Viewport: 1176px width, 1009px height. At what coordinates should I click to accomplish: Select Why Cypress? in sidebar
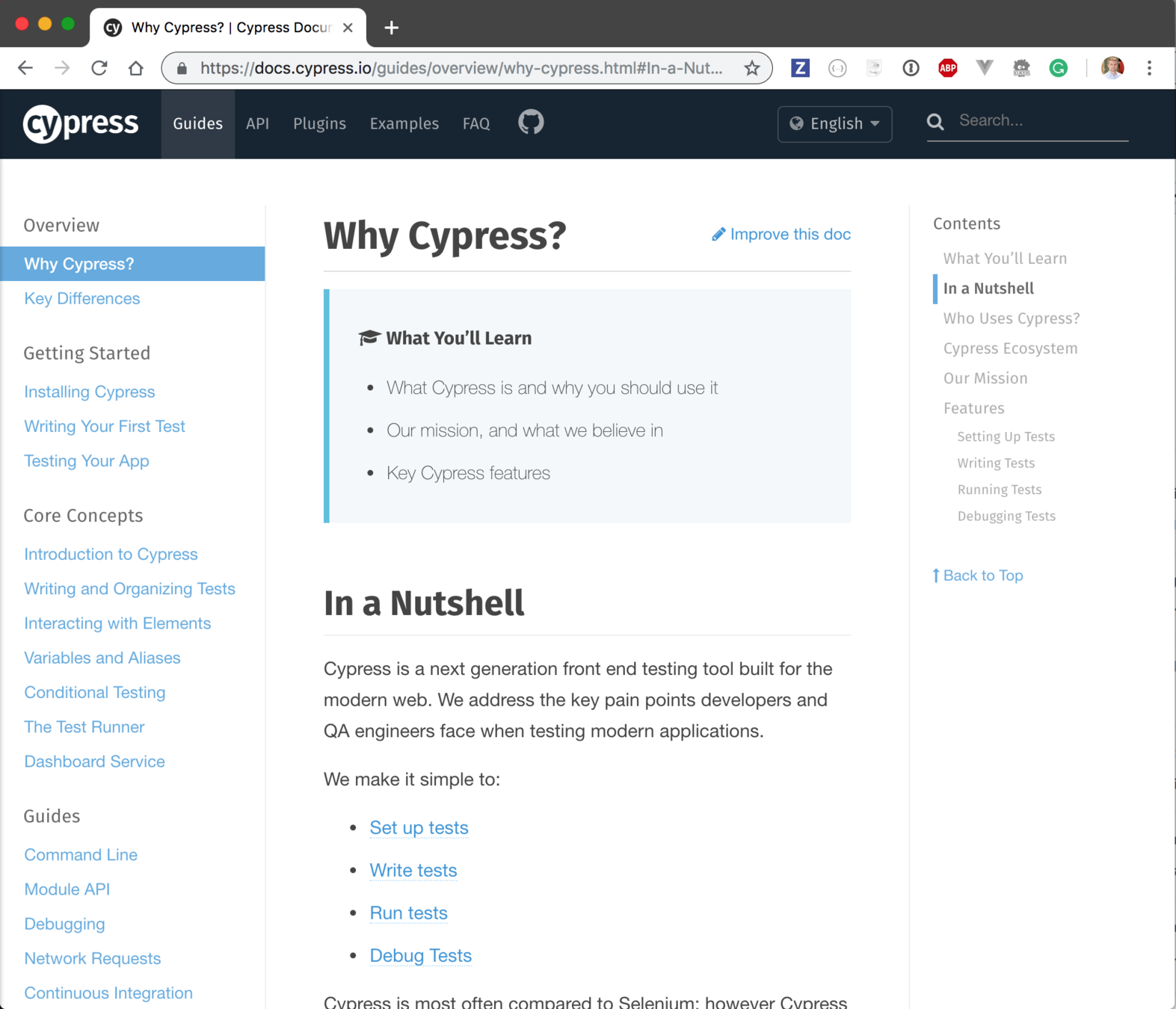click(132, 264)
